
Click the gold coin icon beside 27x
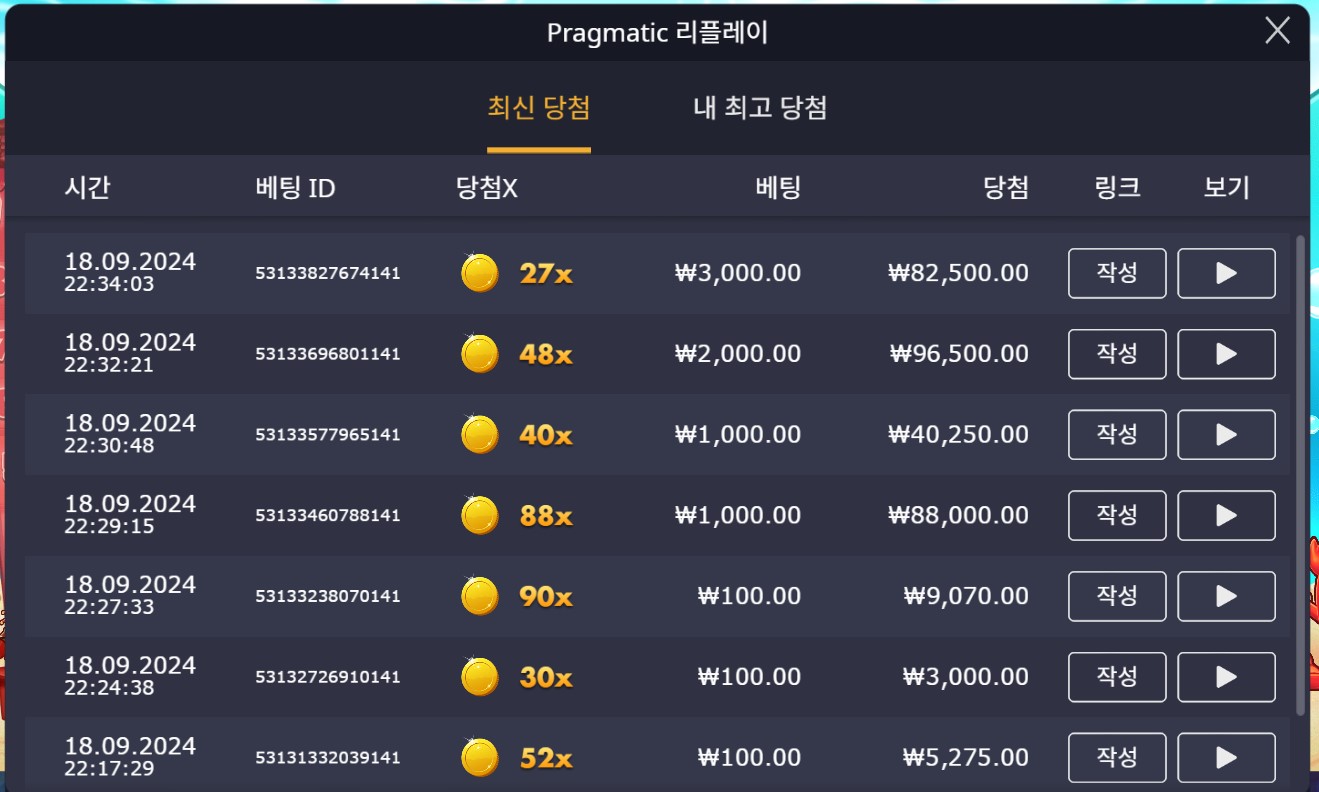point(480,273)
